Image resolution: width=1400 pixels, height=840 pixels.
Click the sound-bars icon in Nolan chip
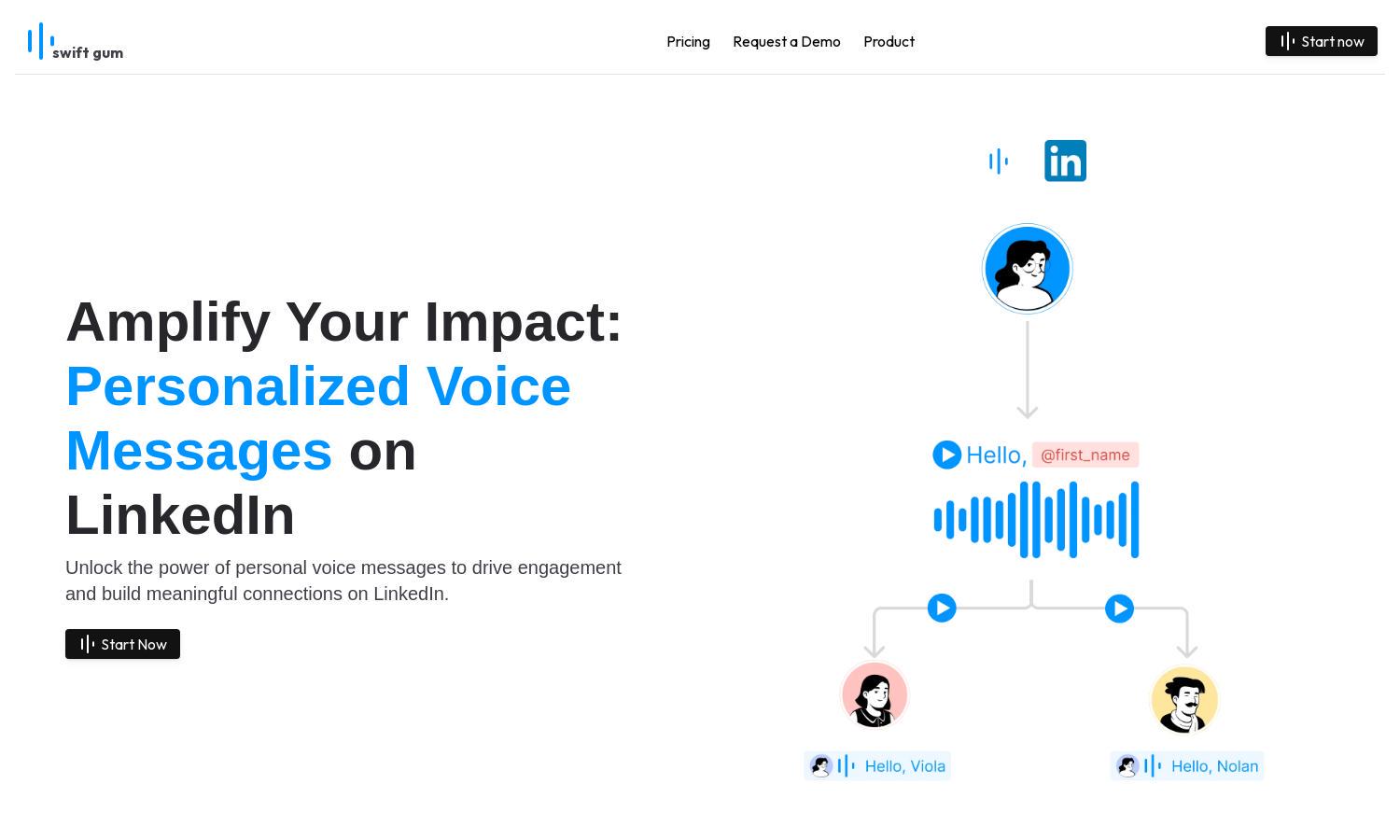[x=1153, y=766]
